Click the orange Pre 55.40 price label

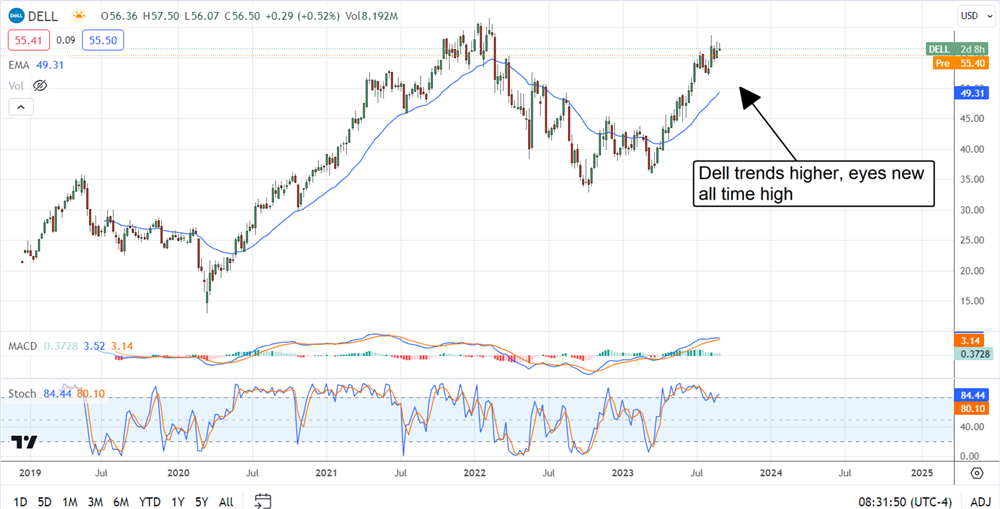[x=962, y=63]
